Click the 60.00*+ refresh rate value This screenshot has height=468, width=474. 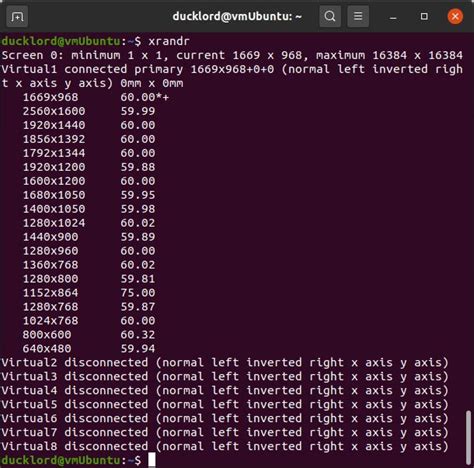(145, 97)
